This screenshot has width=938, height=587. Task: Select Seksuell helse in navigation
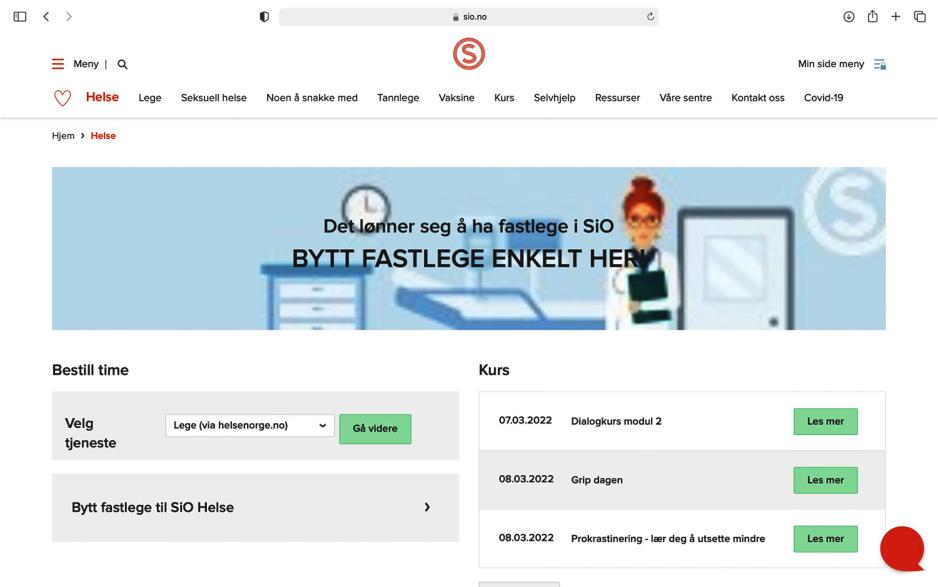213,98
